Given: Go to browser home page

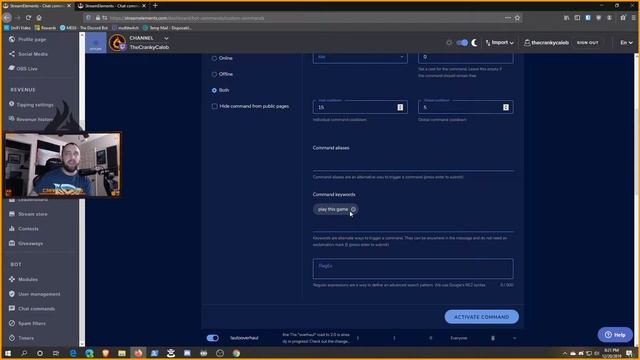Looking at the screenshot, I should click(39, 18).
